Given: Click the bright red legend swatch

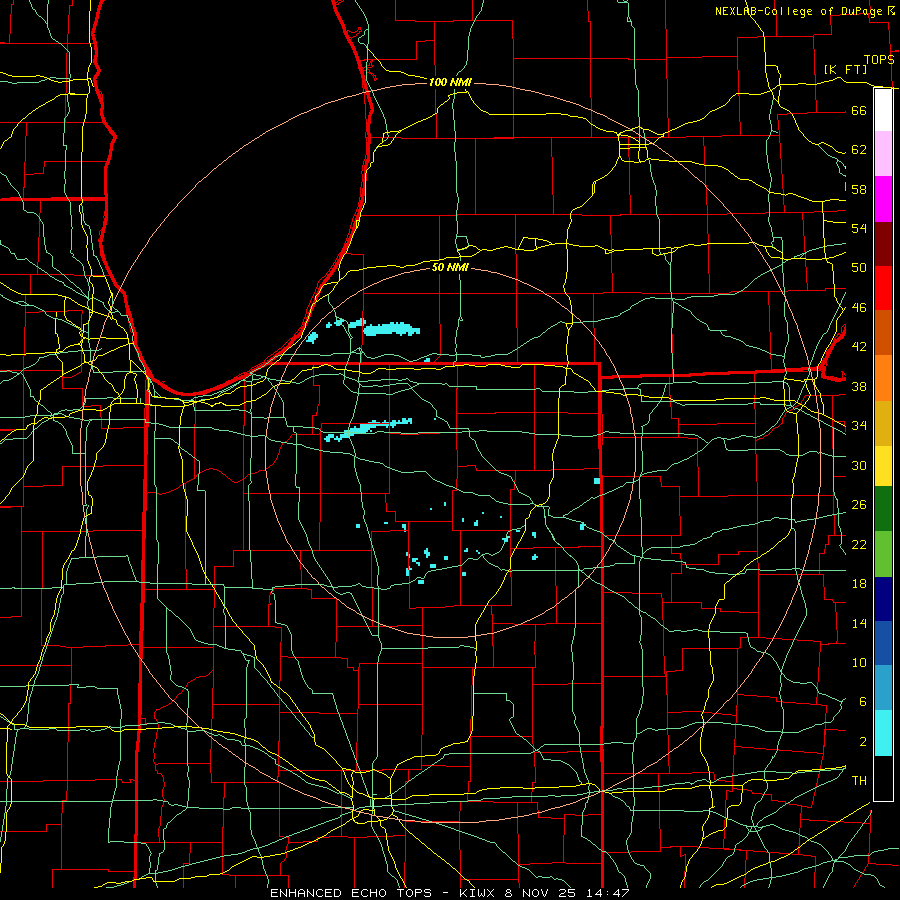Looking at the screenshot, I should (x=883, y=288).
